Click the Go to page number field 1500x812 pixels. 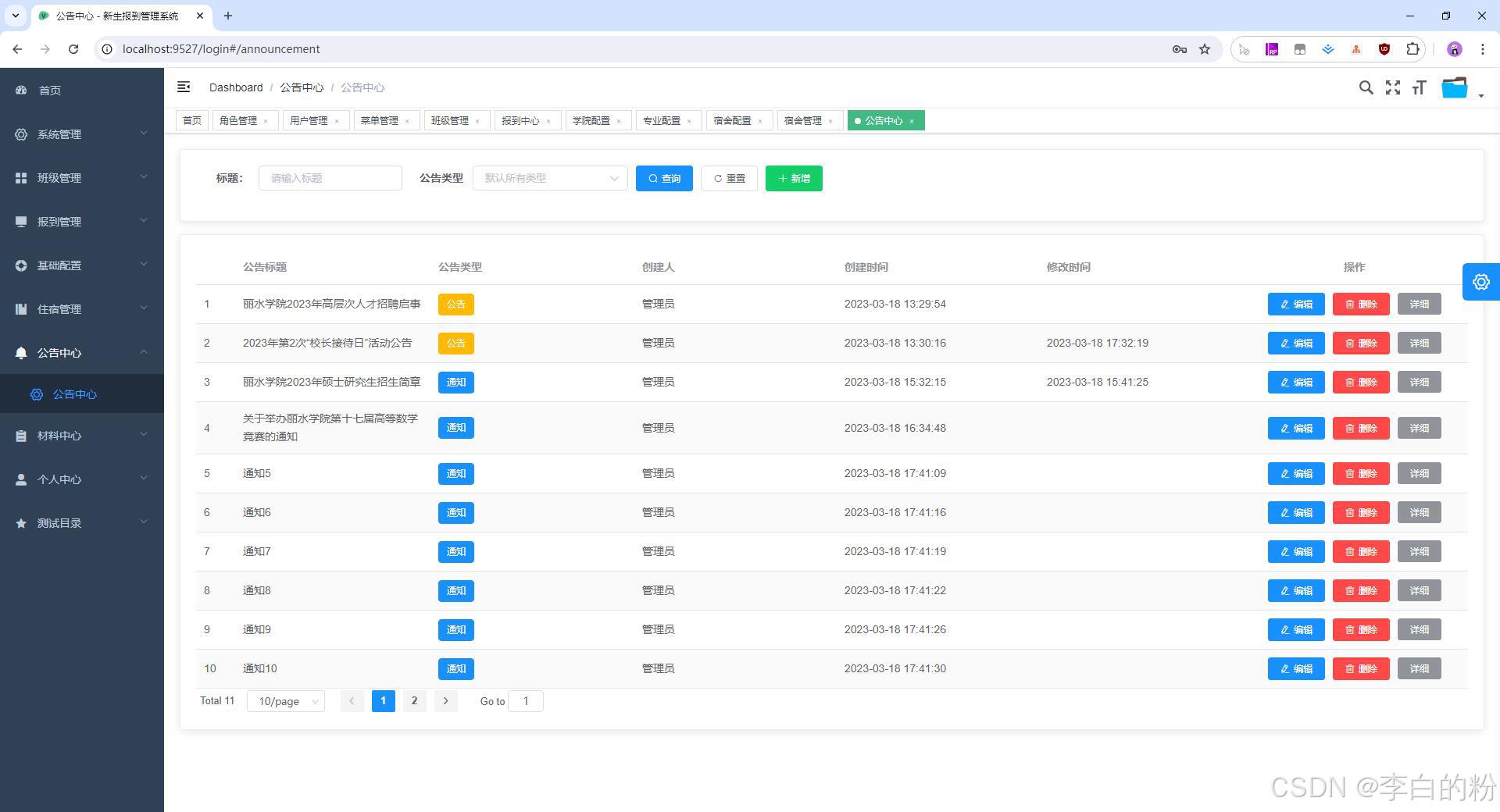tap(525, 701)
